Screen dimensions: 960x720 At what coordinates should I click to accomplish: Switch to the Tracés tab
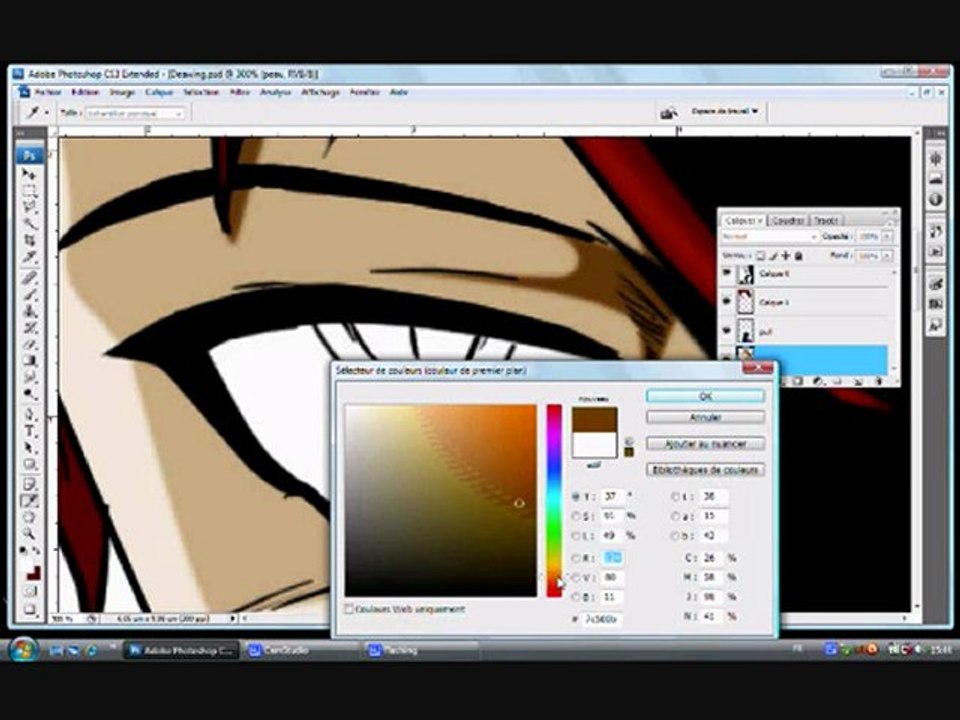825,220
